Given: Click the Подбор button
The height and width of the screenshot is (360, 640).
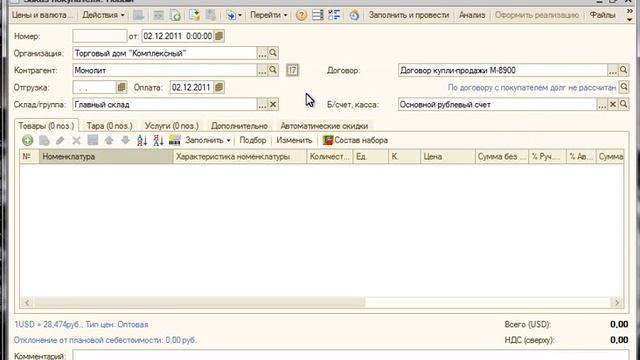Looking at the screenshot, I should point(253,140).
